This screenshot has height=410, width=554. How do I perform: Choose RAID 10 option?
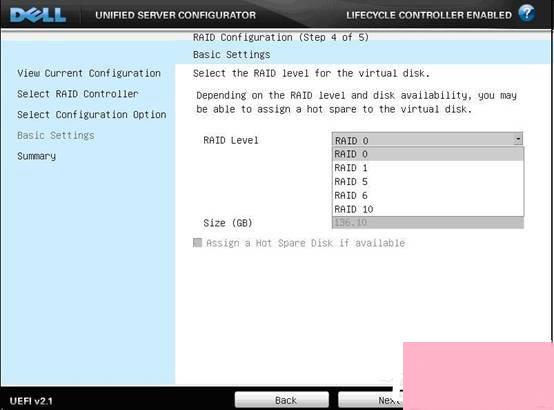pos(428,209)
